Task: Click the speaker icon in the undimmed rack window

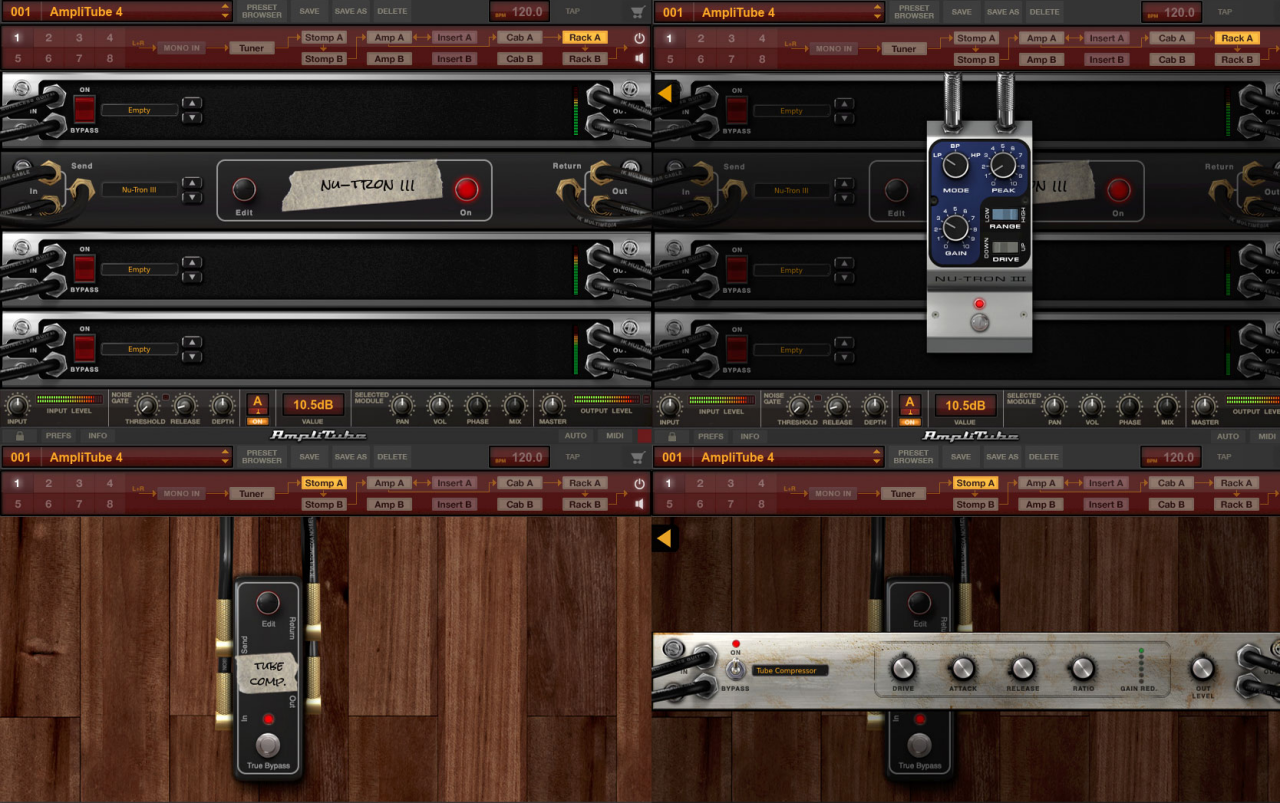Action: click(639, 58)
